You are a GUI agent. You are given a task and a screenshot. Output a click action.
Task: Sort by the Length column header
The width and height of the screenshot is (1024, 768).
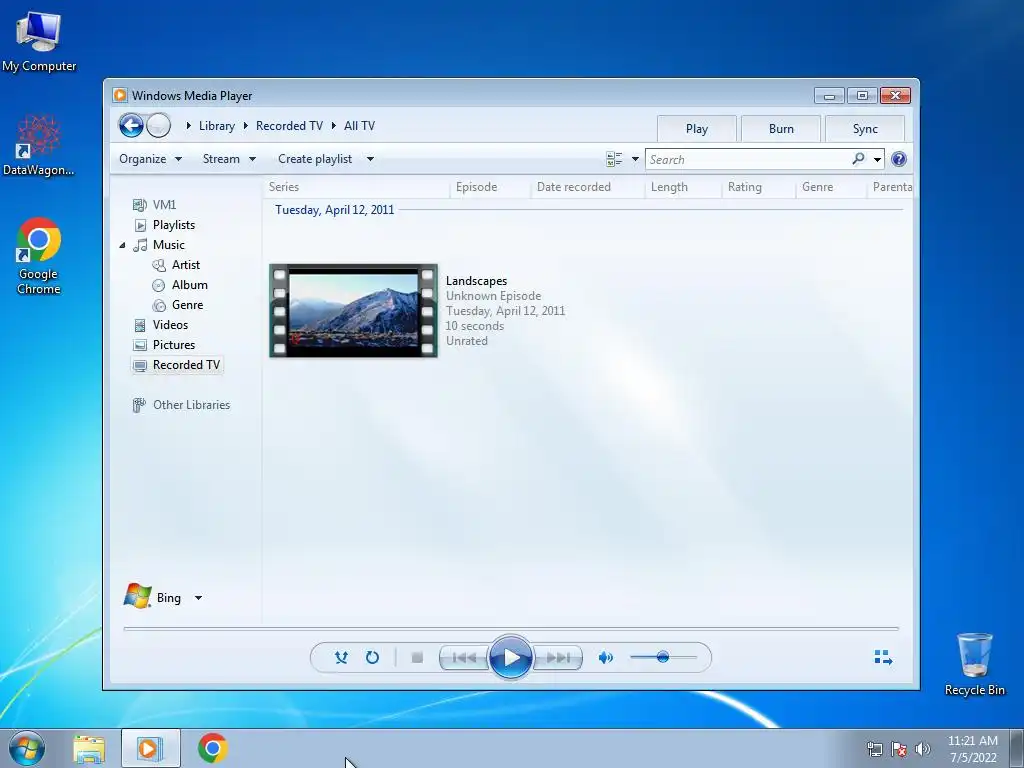pos(684,187)
